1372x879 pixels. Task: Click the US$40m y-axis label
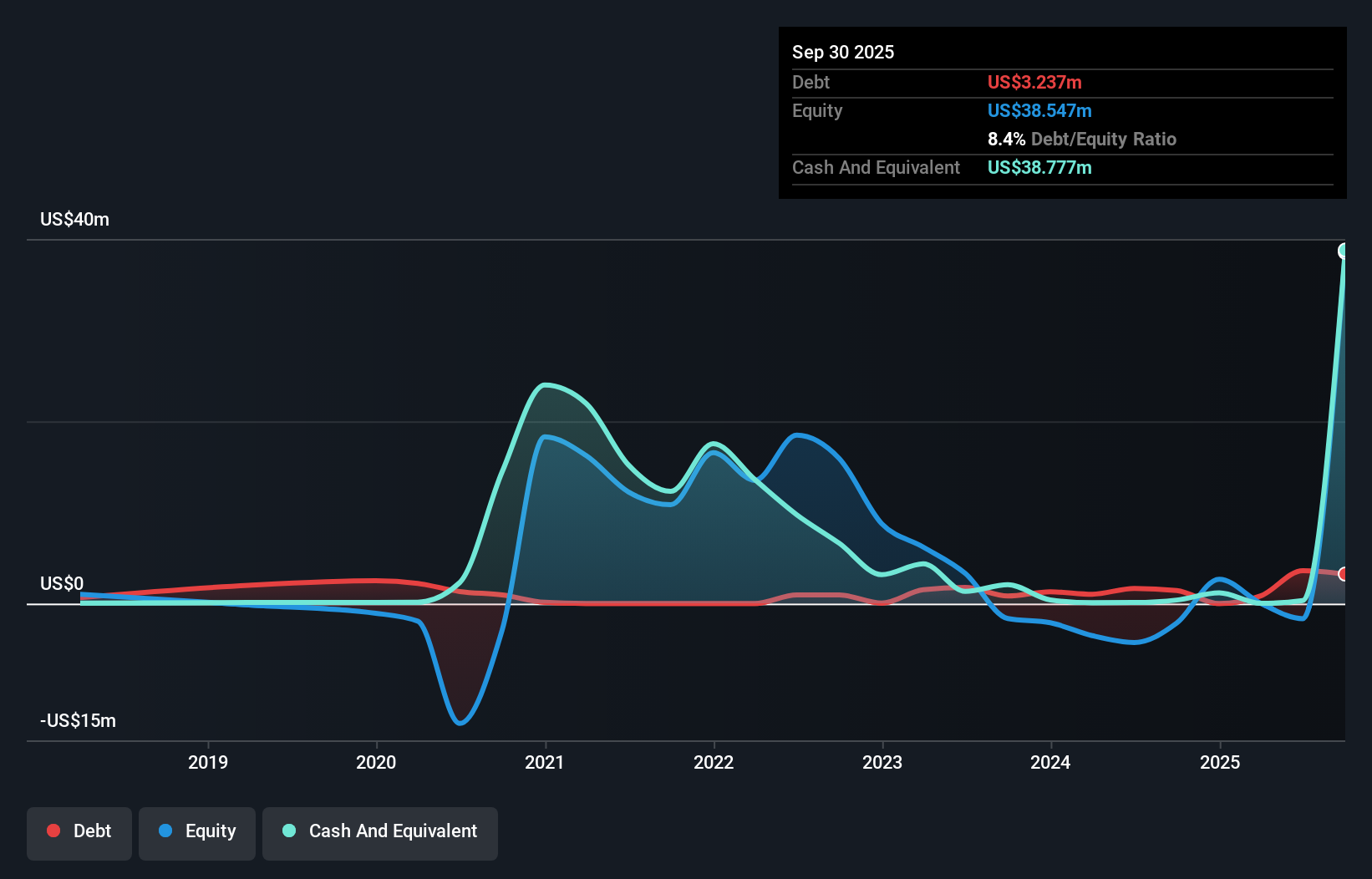click(x=75, y=219)
